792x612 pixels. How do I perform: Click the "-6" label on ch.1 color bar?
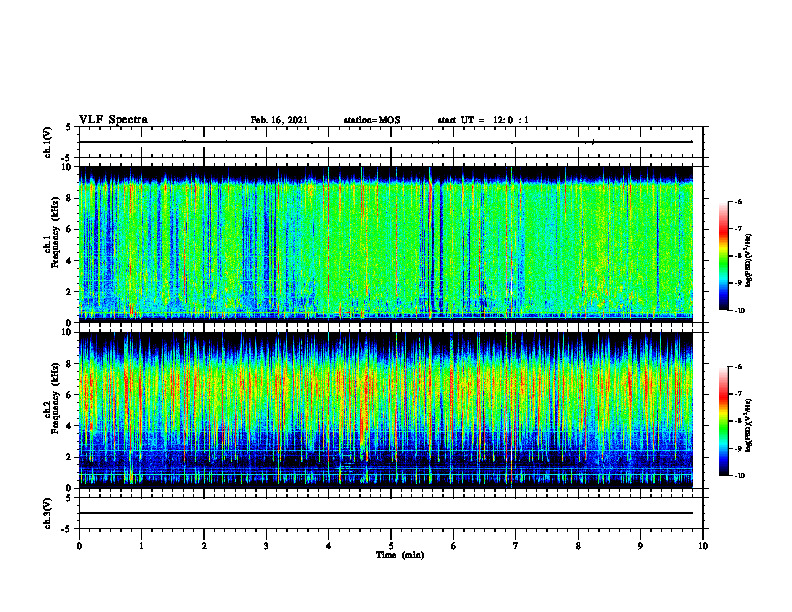(x=738, y=201)
